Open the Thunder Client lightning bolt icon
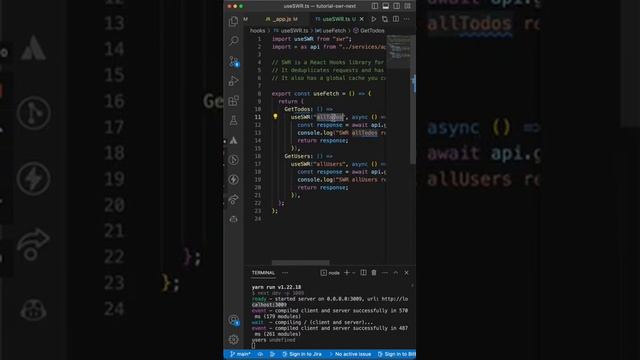 click(x=233, y=180)
